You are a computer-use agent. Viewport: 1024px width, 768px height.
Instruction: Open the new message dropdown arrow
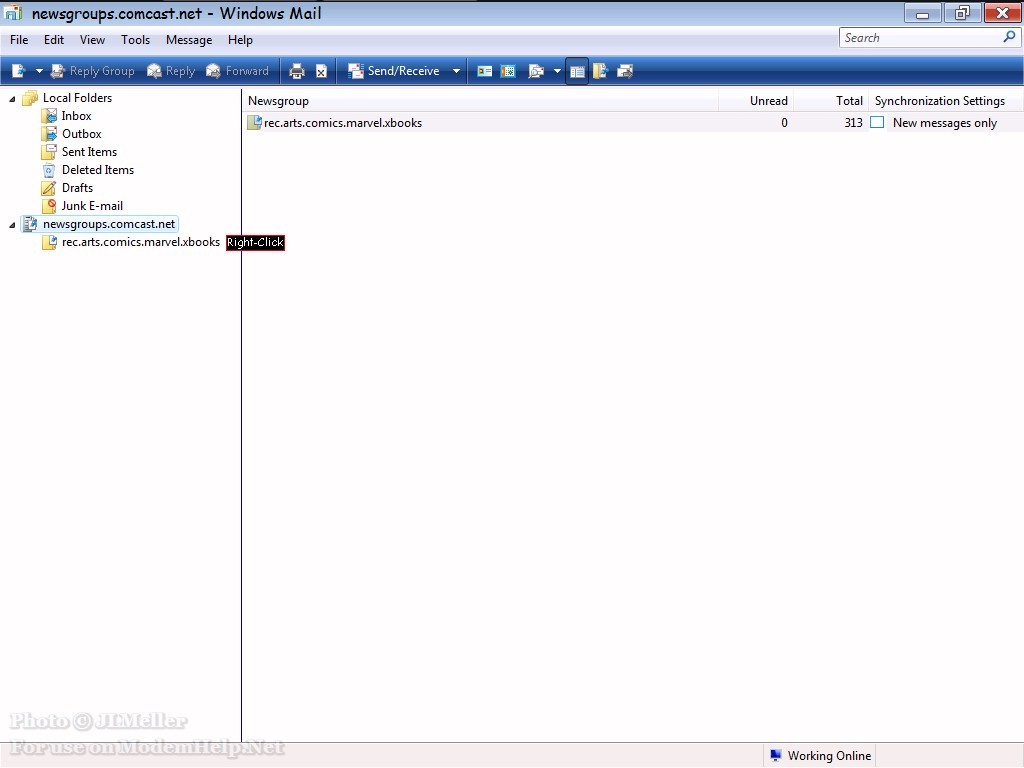(x=39, y=71)
